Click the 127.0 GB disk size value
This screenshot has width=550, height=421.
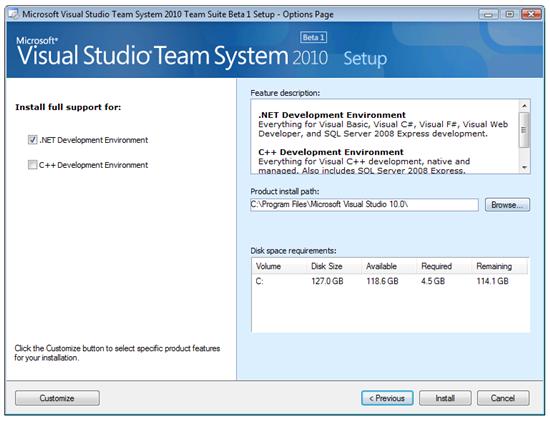[x=327, y=281]
